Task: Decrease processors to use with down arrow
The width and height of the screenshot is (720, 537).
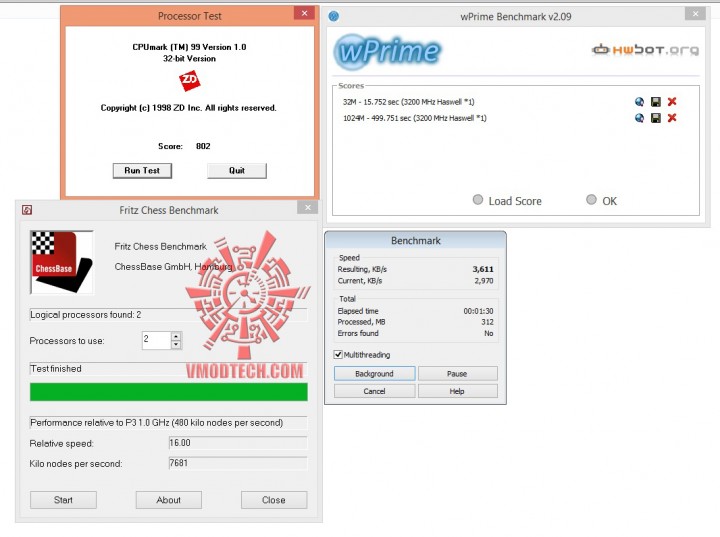Action: pyautogui.click(x=176, y=345)
